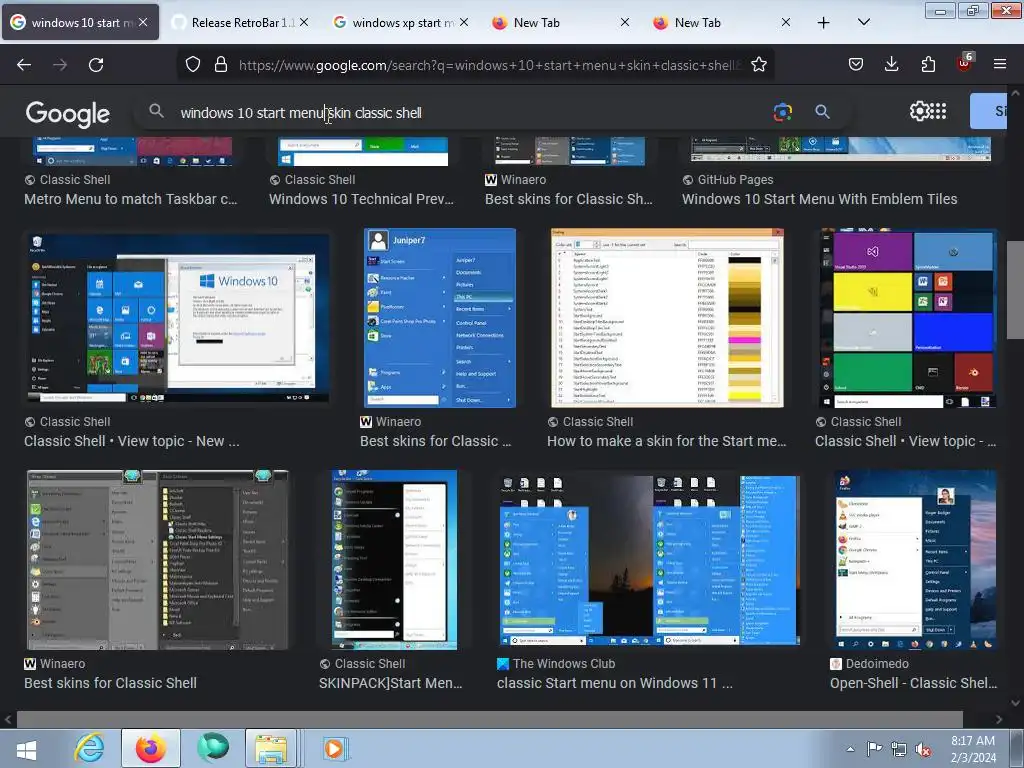Click the Firefox taskbar icon

[151, 748]
